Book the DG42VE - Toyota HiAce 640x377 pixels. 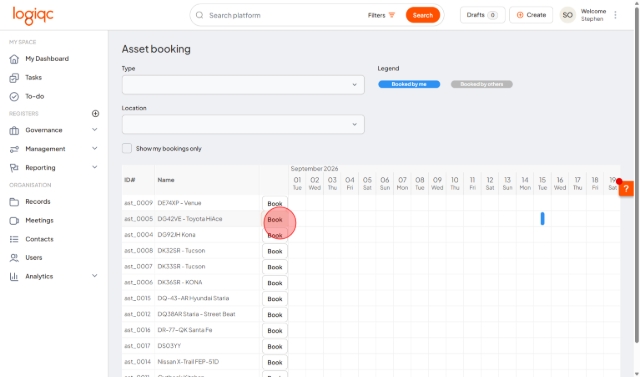[x=275, y=219]
